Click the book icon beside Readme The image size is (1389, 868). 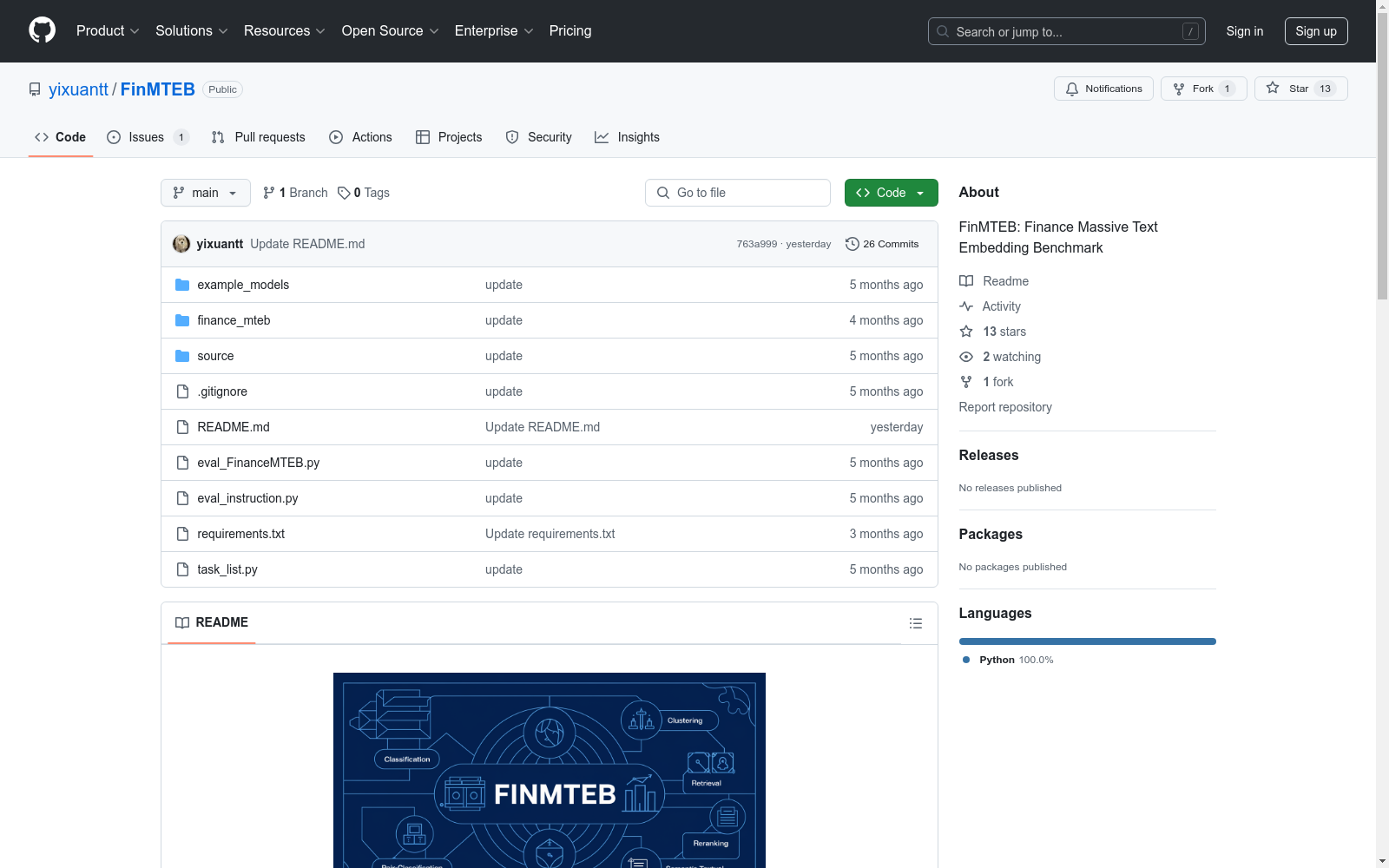[966, 281]
